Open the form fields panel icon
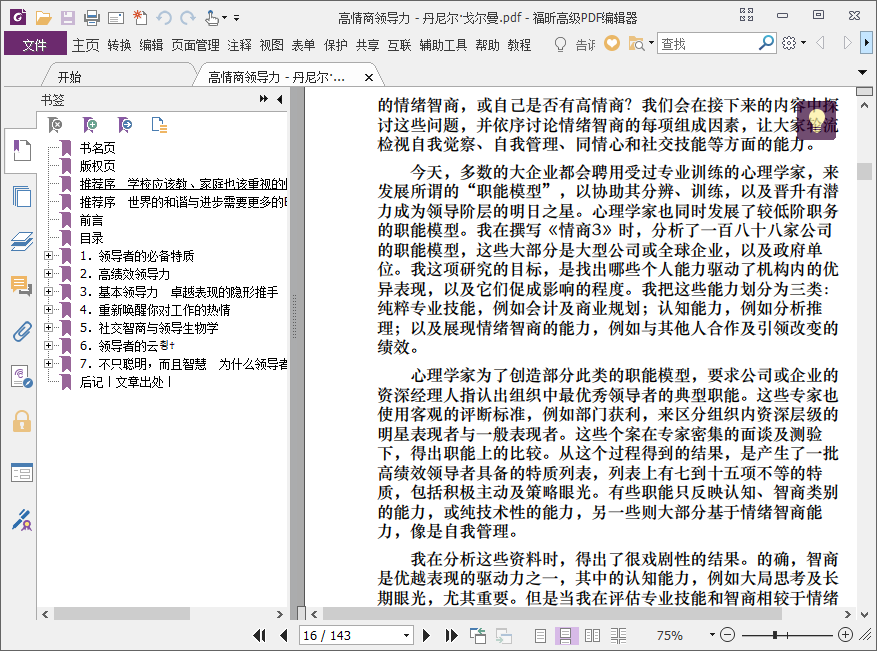Screen dimensions: 877x651 [22, 473]
